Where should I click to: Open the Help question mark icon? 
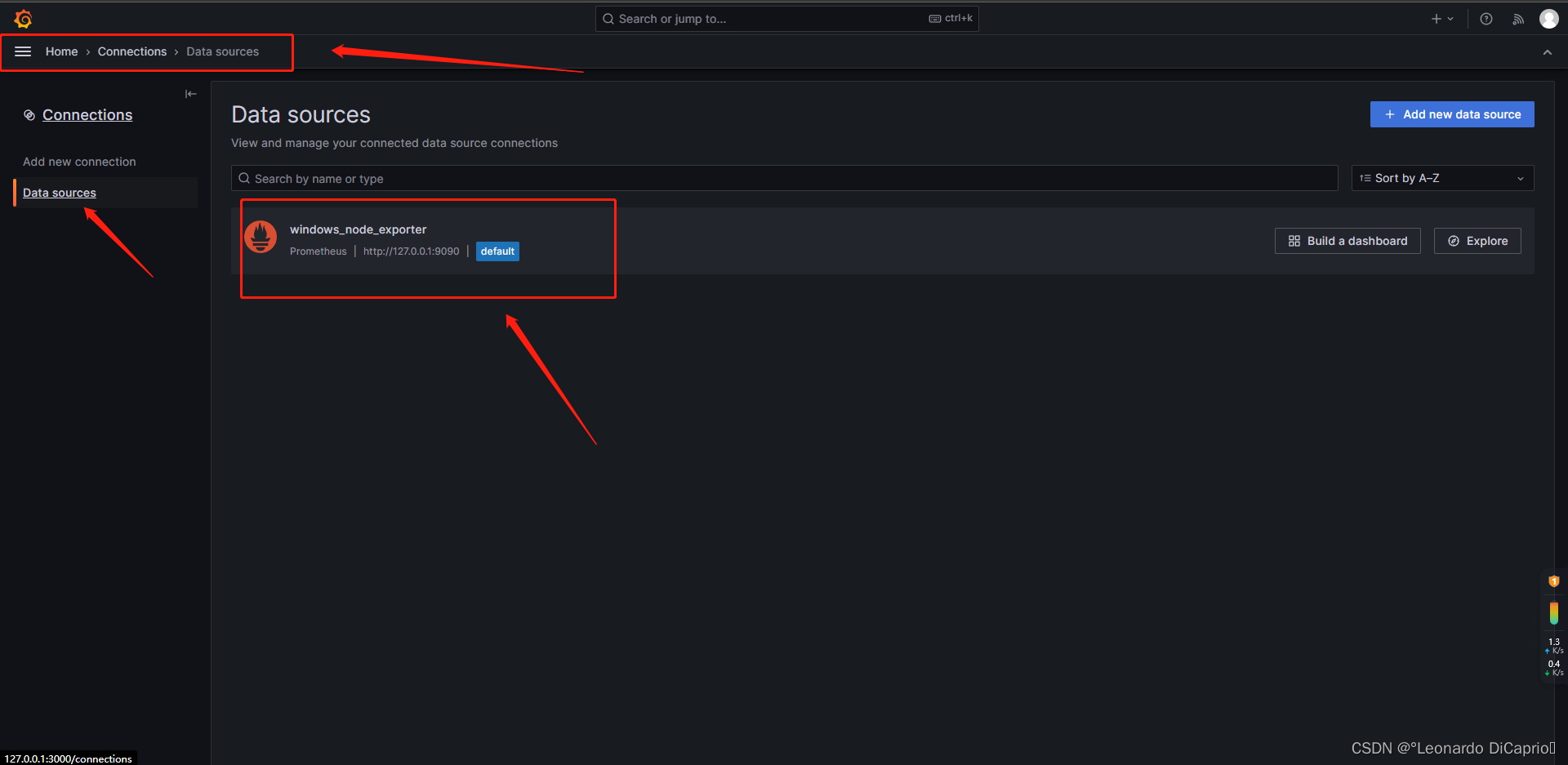(x=1486, y=18)
